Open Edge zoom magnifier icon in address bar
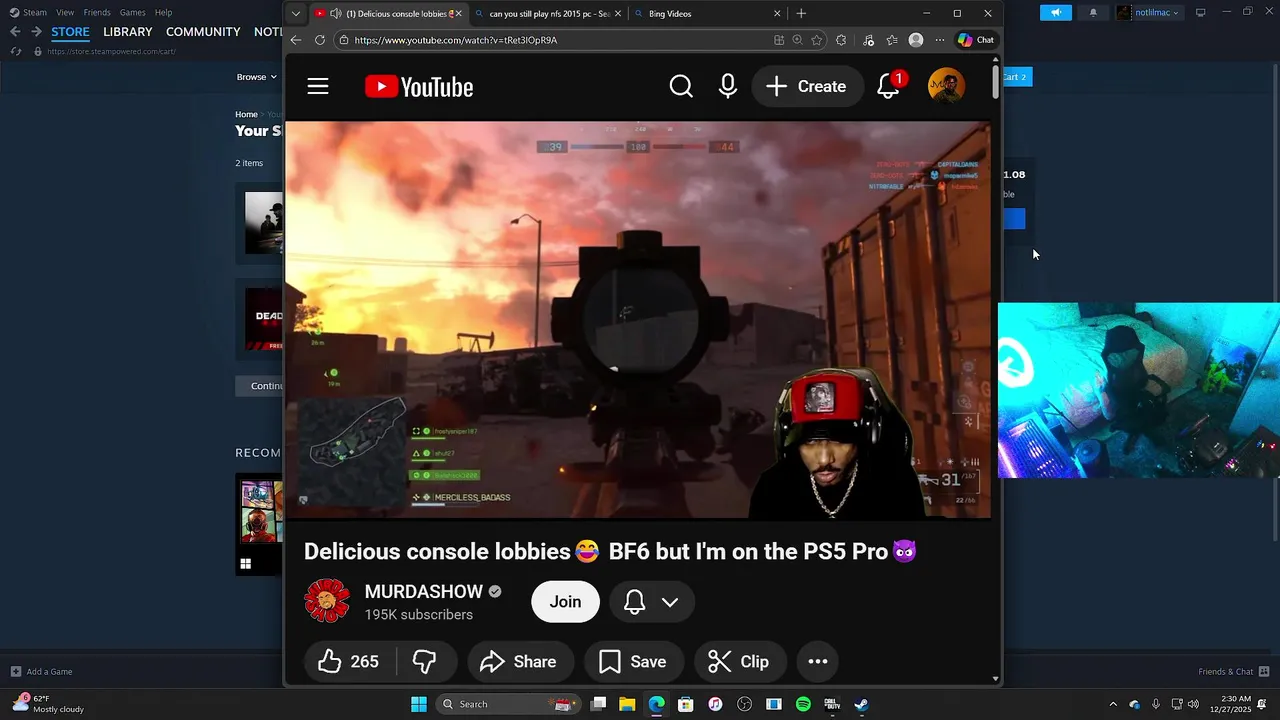The width and height of the screenshot is (1280, 720). coord(797,40)
